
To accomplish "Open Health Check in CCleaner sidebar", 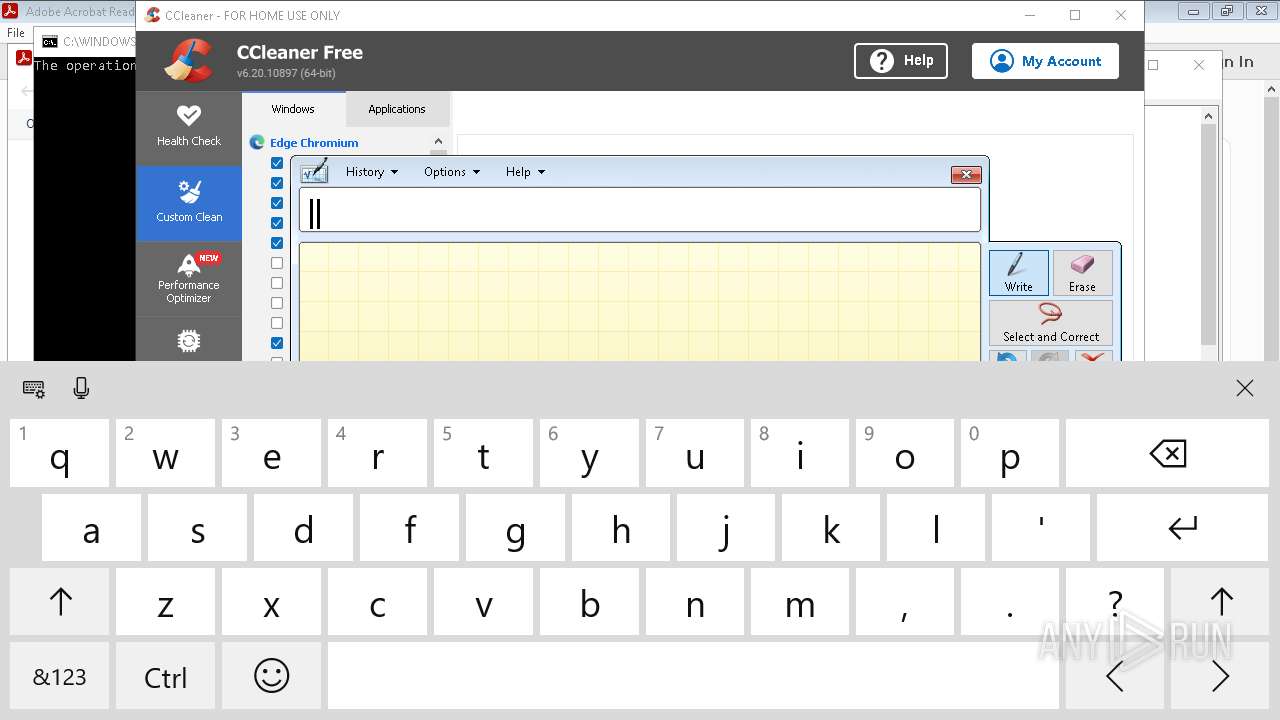I will click(x=189, y=127).
